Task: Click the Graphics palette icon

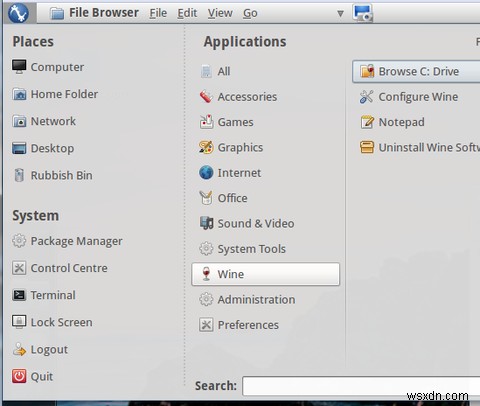Action: click(x=206, y=147)
